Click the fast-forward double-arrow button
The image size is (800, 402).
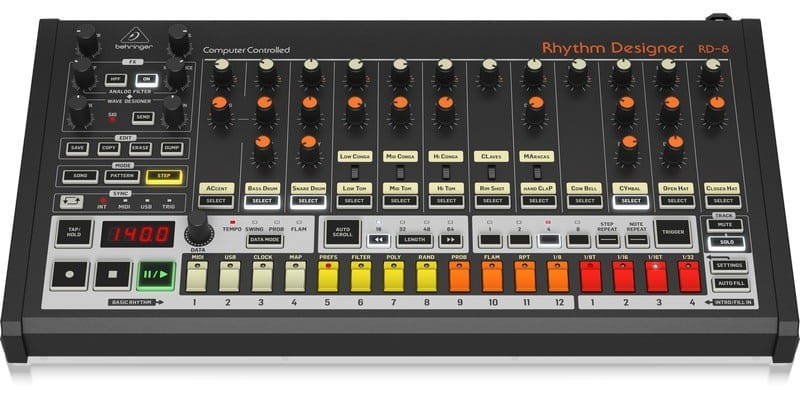point(451,239)
